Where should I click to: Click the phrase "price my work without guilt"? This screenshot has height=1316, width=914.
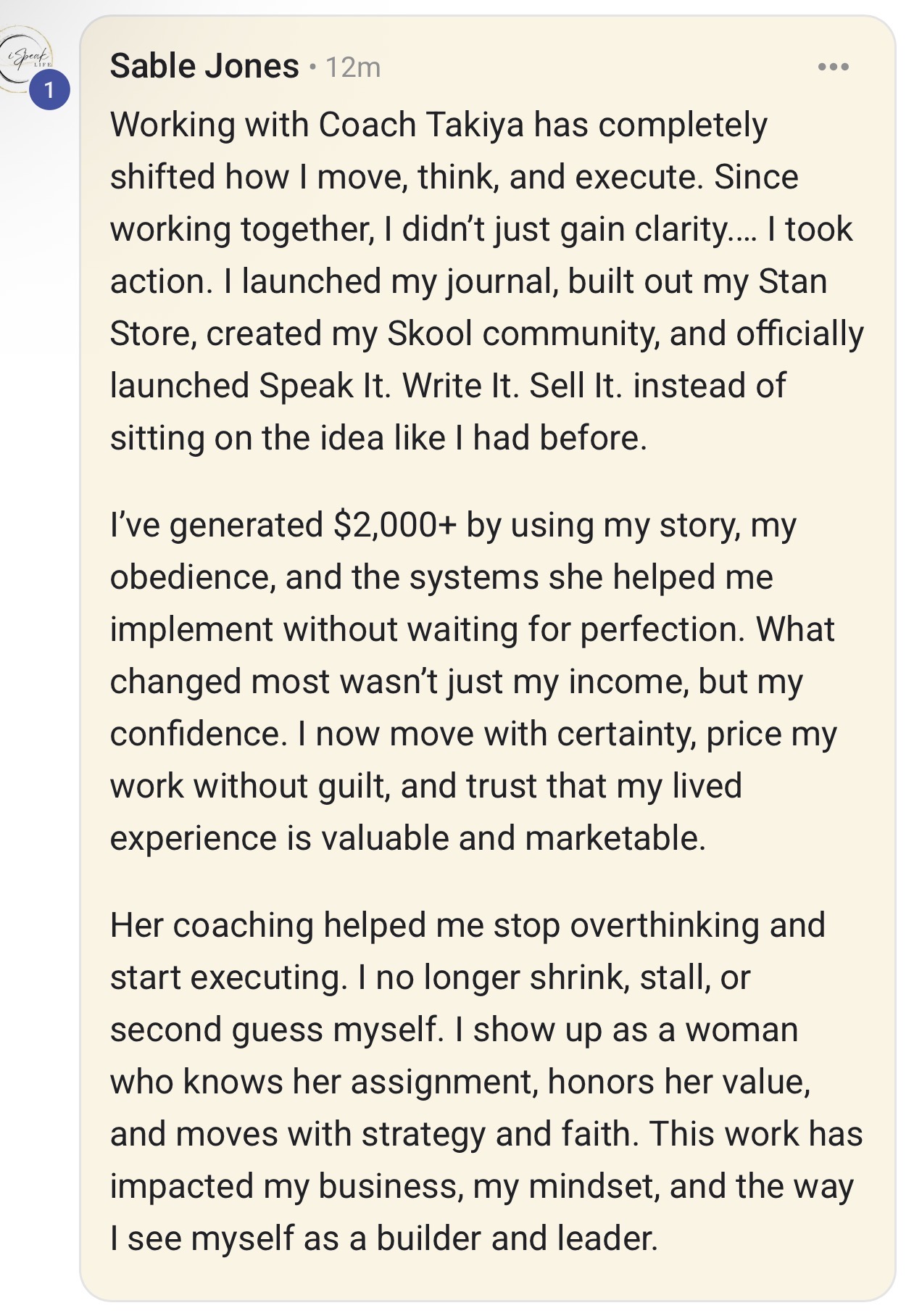(770, 734)
